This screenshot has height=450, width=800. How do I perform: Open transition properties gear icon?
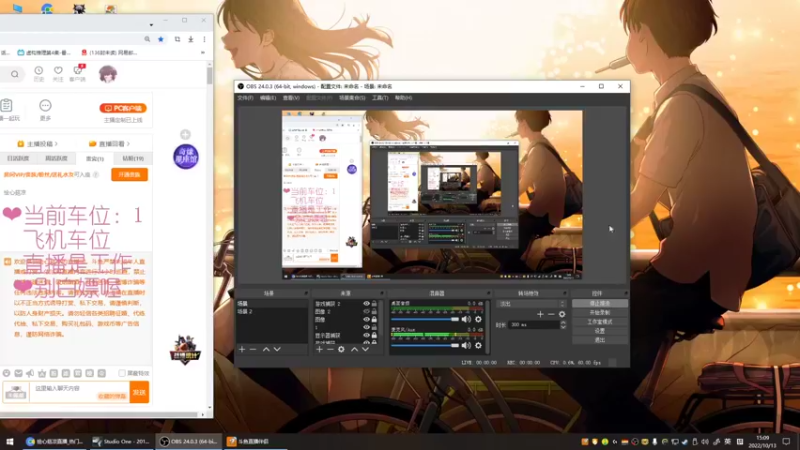[562, 314]
